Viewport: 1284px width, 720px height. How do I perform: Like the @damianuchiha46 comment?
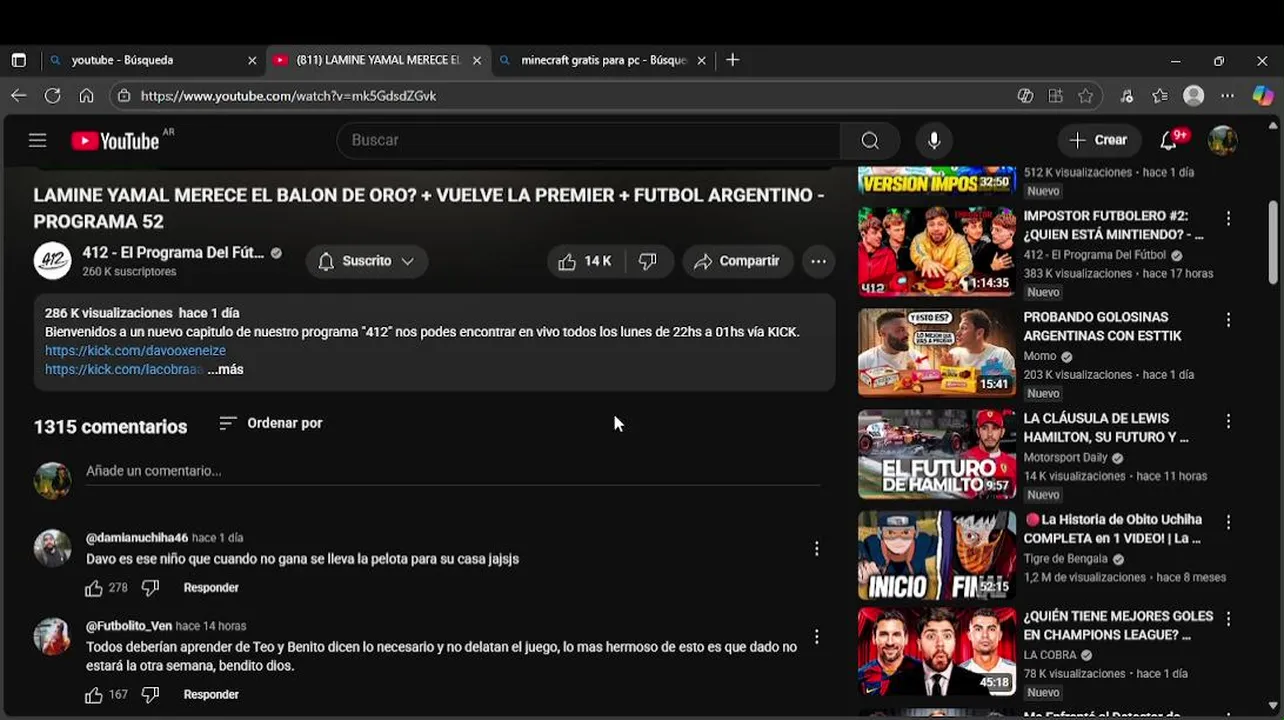coord(94,588)
